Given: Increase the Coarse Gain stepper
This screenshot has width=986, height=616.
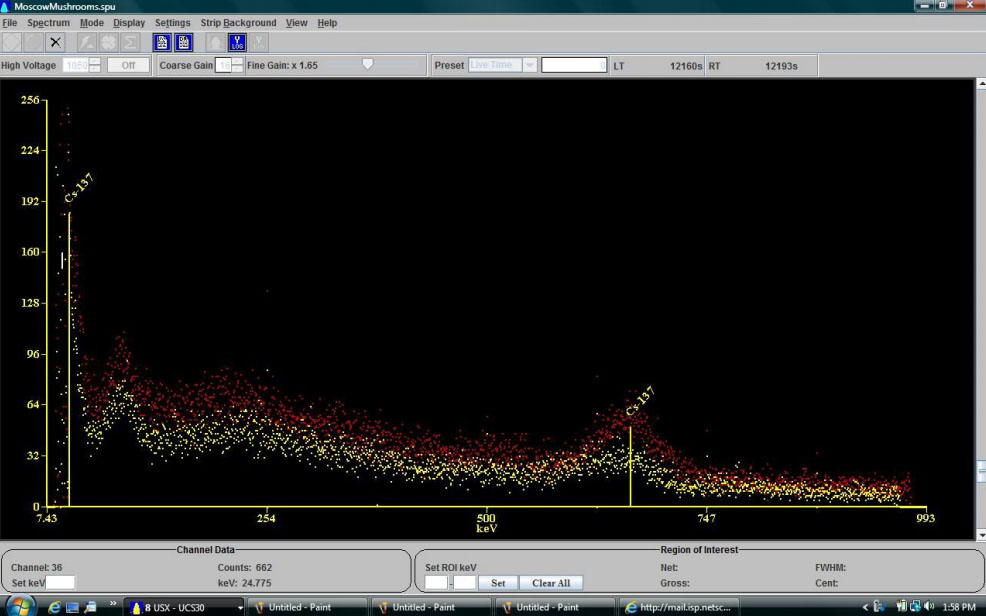Looking at the screenshot, I should tap(237, 62).
